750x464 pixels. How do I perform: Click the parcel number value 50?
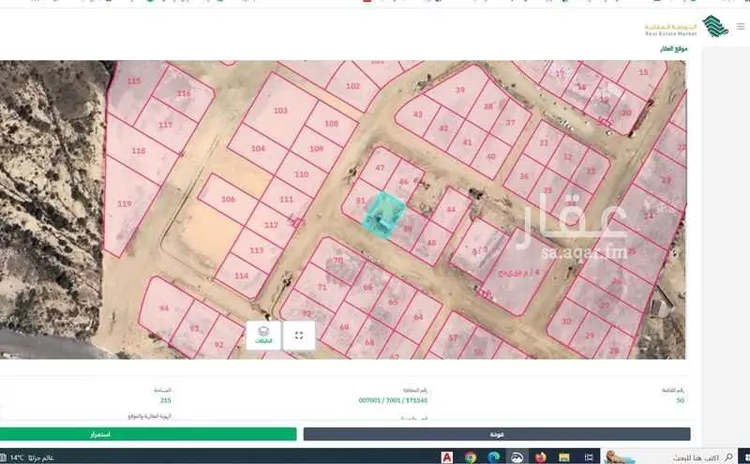680,400
